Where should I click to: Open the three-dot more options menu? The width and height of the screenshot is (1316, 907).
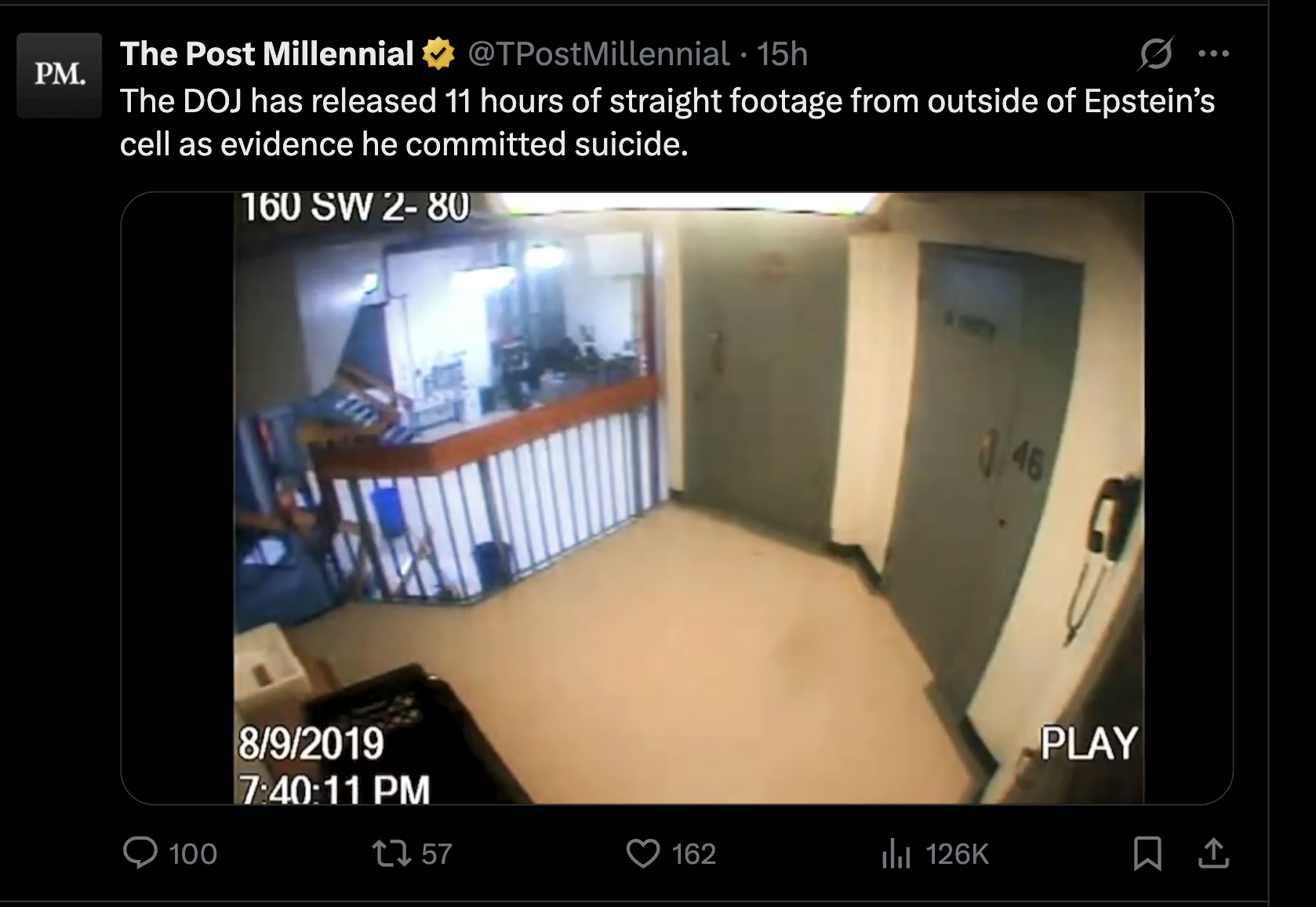pyautogui.click(x=1214, y=53)
